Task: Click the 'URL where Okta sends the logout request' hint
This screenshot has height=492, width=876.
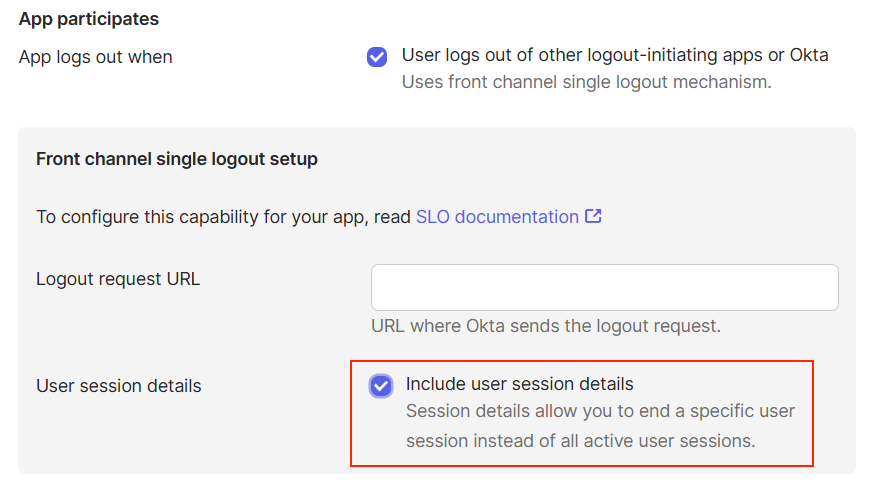Action: [545, 326]
